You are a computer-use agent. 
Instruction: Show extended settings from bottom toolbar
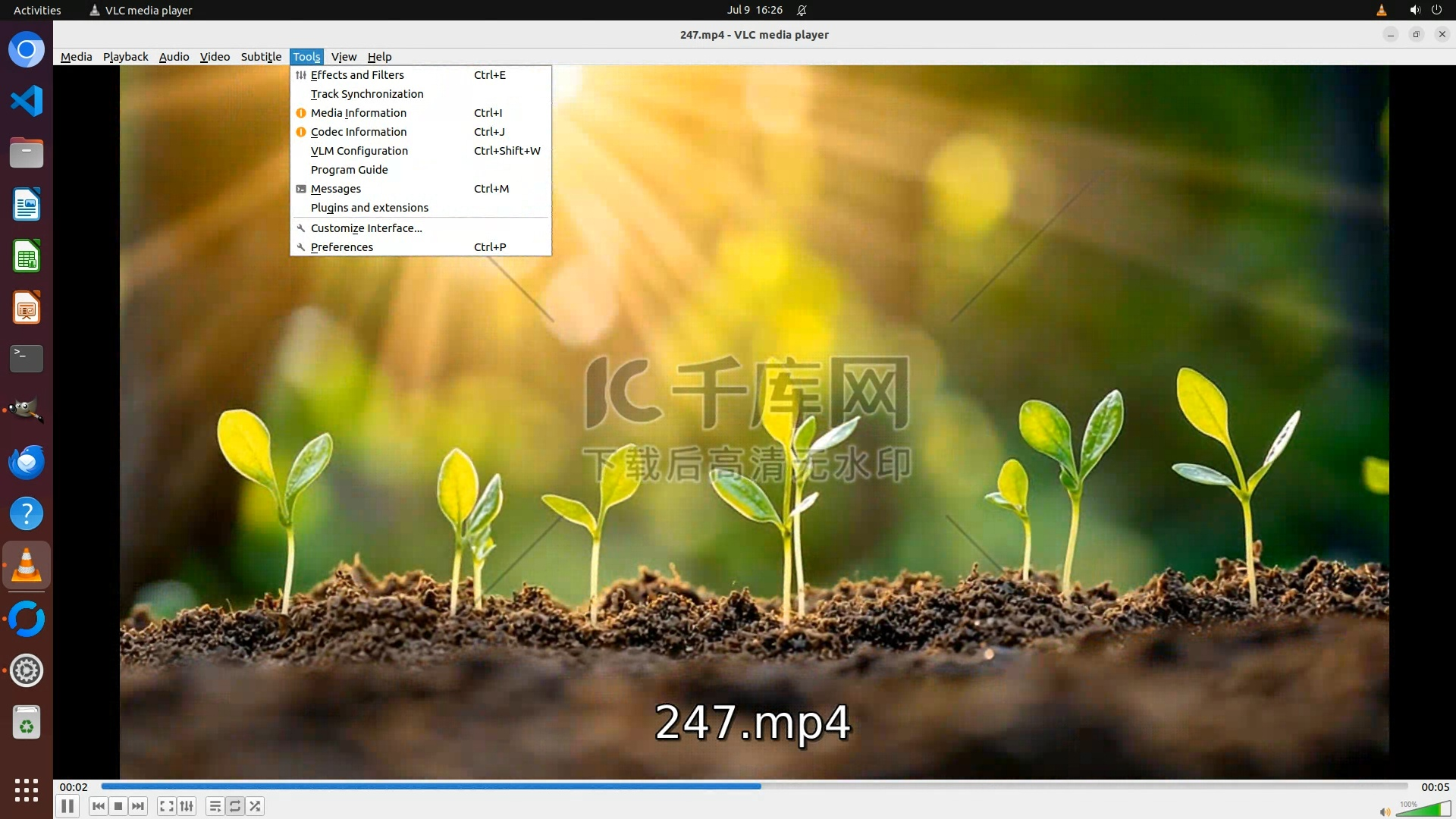click(187, 806)
